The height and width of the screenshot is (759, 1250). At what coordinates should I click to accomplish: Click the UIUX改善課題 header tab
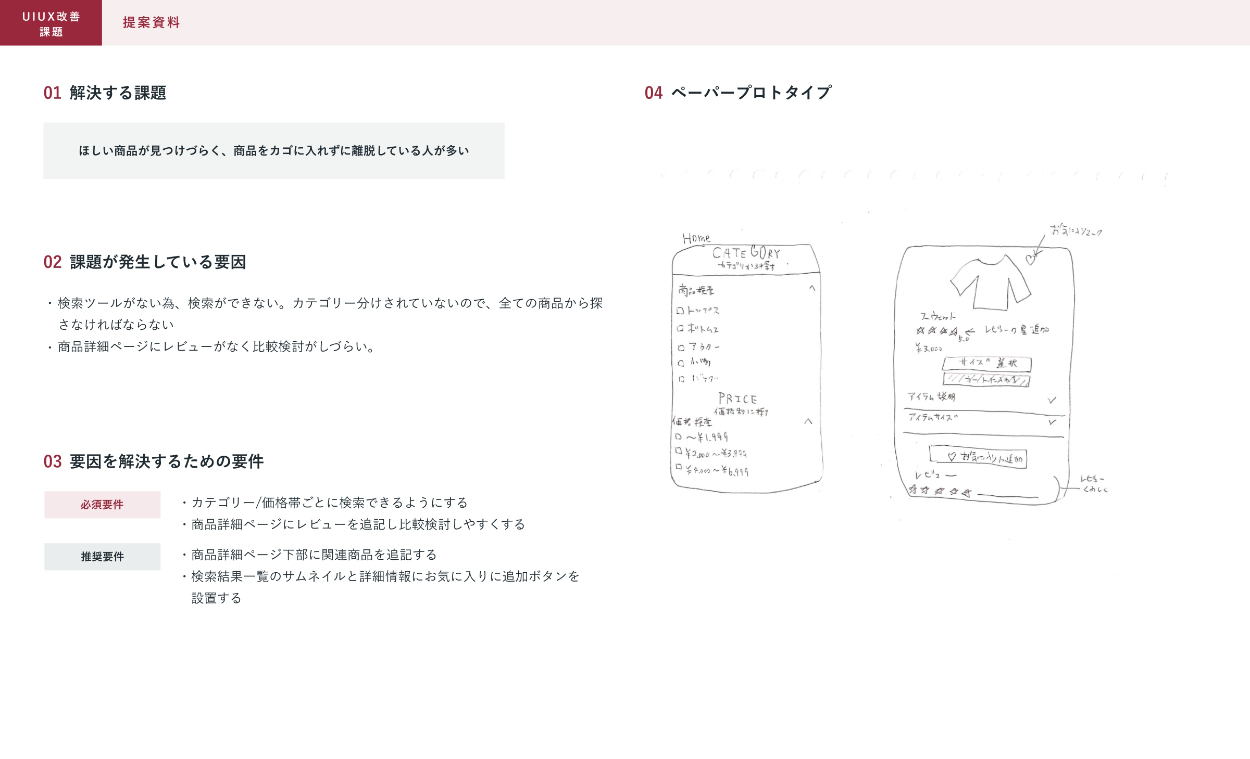(51, 23)
